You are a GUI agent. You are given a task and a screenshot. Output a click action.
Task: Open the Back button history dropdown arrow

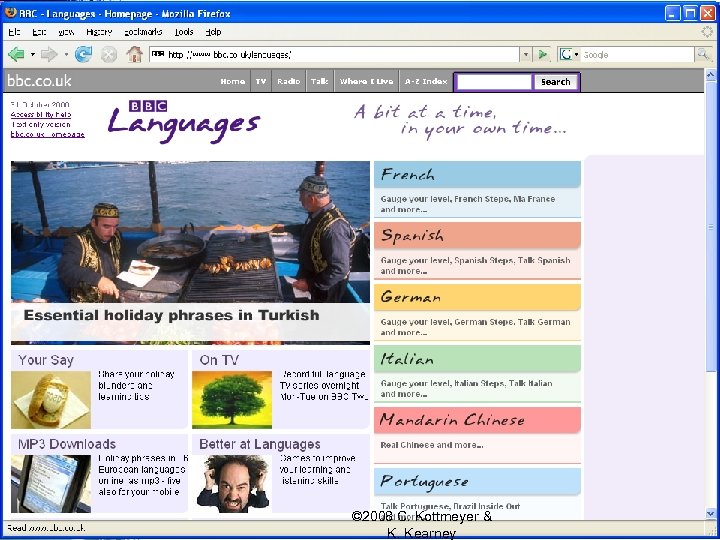pyautogui.click(x=33, y=55)
